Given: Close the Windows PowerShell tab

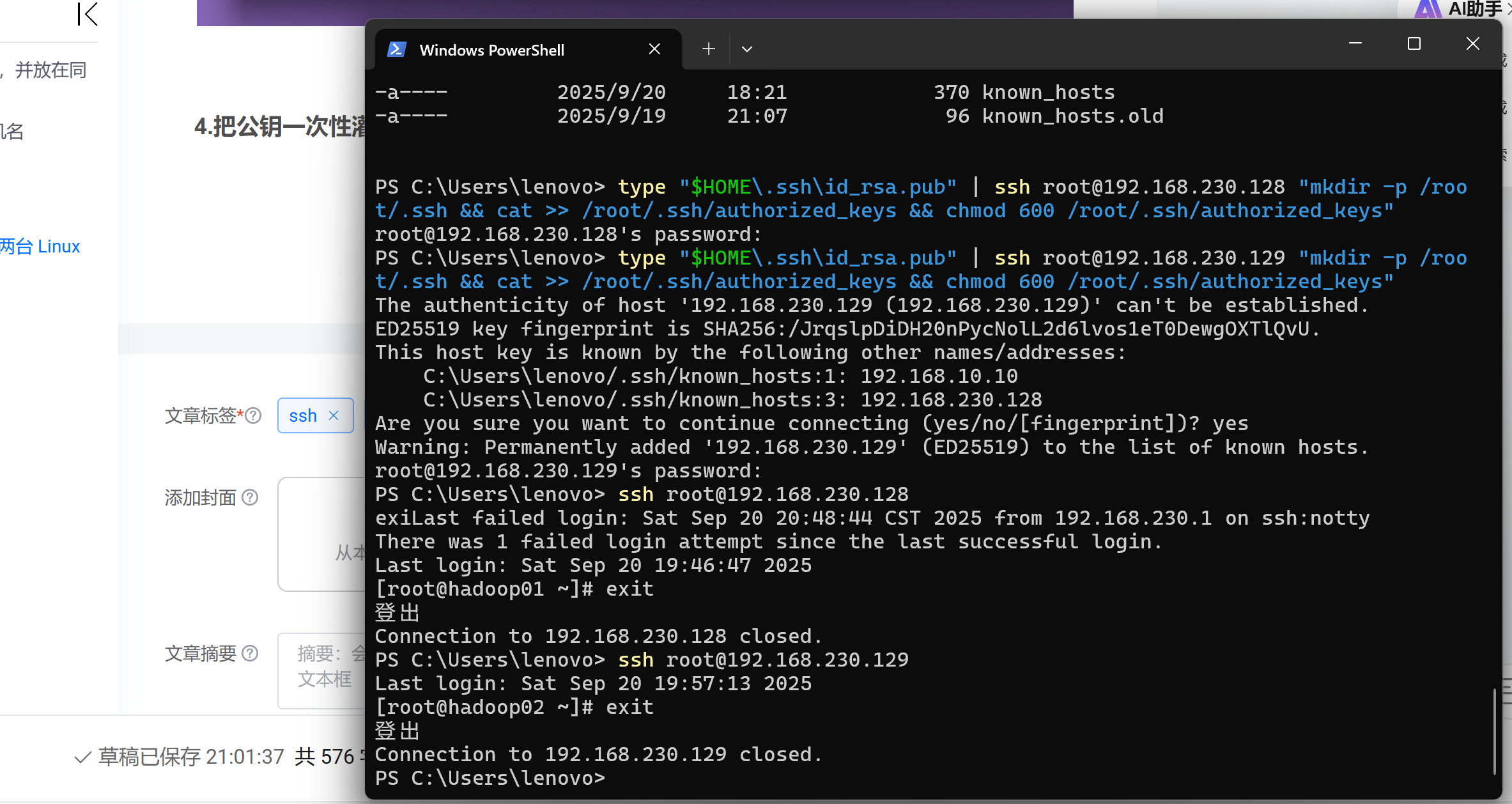Looking at the screenshot, I should 654,49.
